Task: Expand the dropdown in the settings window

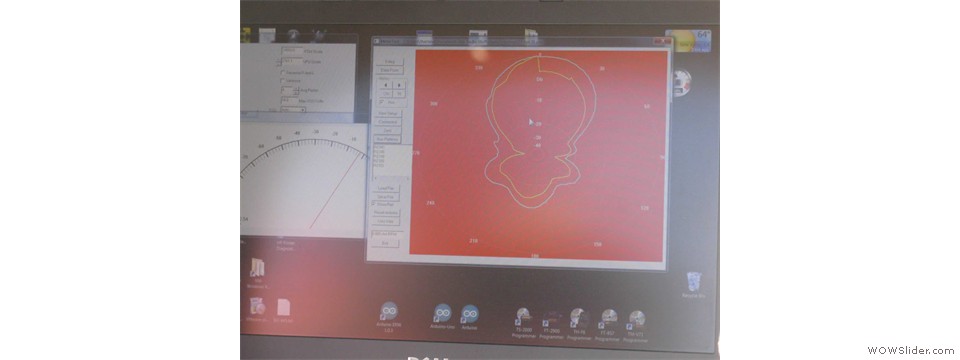Action: (x=293, y=110)
